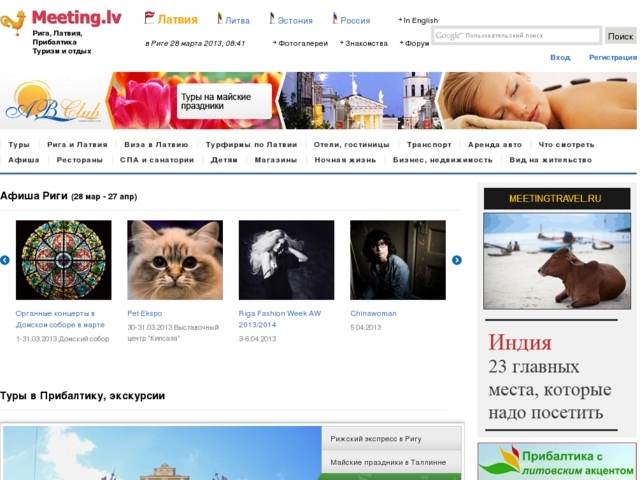640x480 pixels.
Task: Open the Туры menu item
Action: tap(19, 145)
